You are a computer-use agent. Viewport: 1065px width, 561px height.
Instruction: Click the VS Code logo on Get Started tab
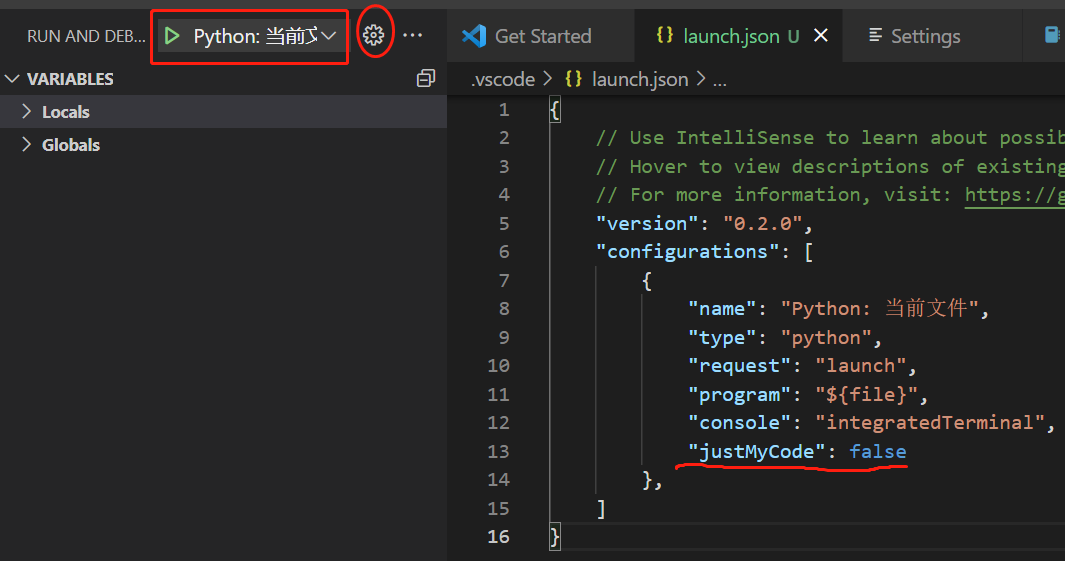tap(474, 36)
